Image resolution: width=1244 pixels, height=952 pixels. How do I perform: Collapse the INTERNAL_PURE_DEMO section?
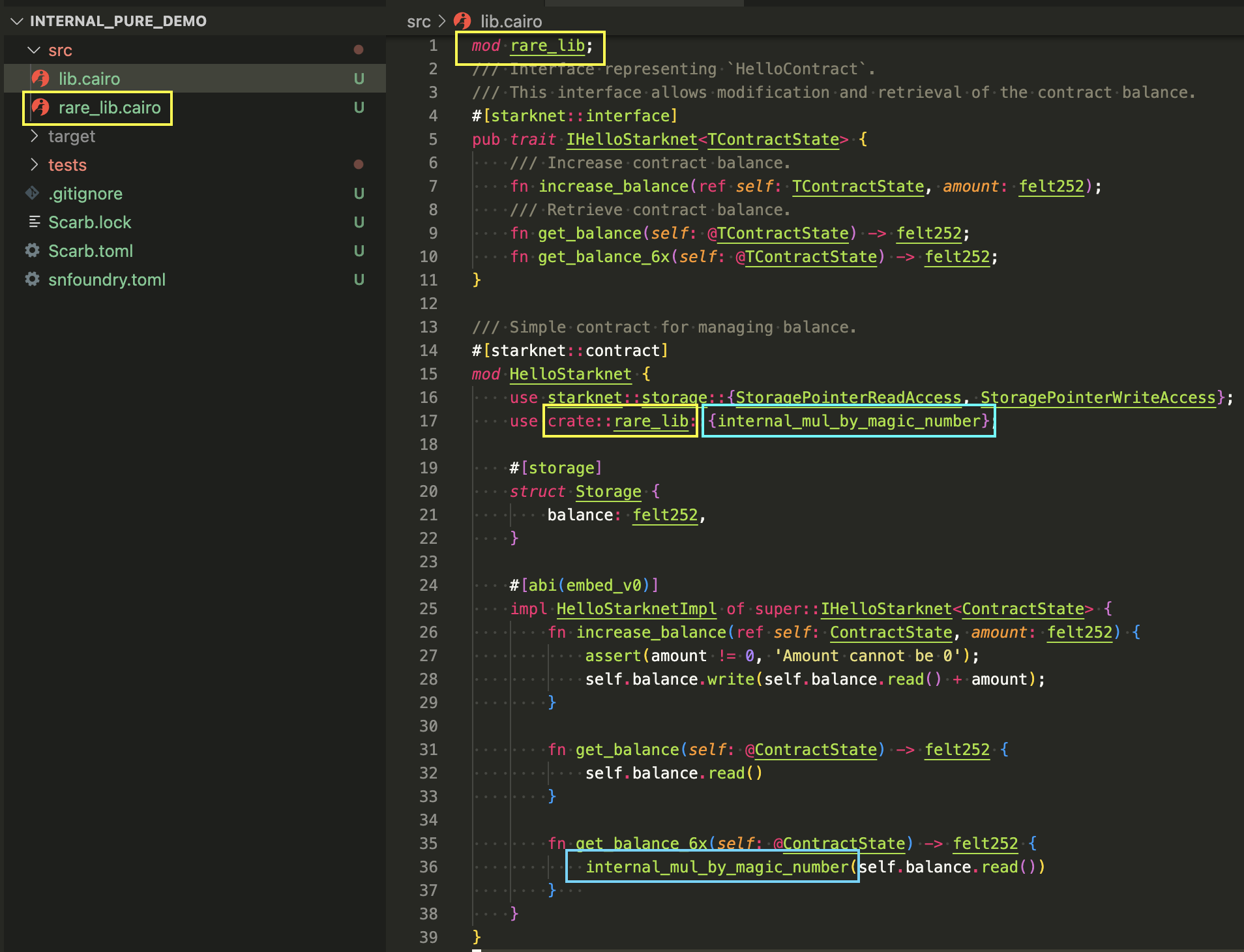[16, 20]
